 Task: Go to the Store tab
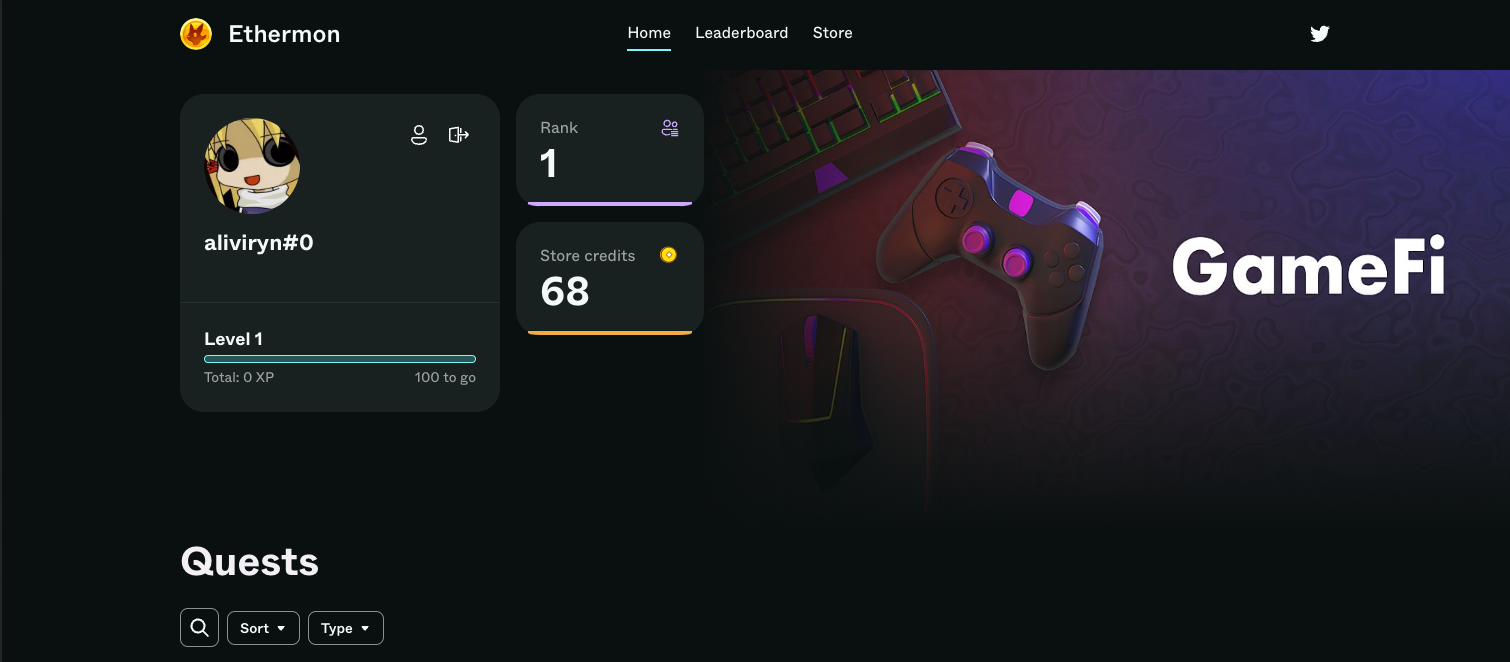point(832,33)
